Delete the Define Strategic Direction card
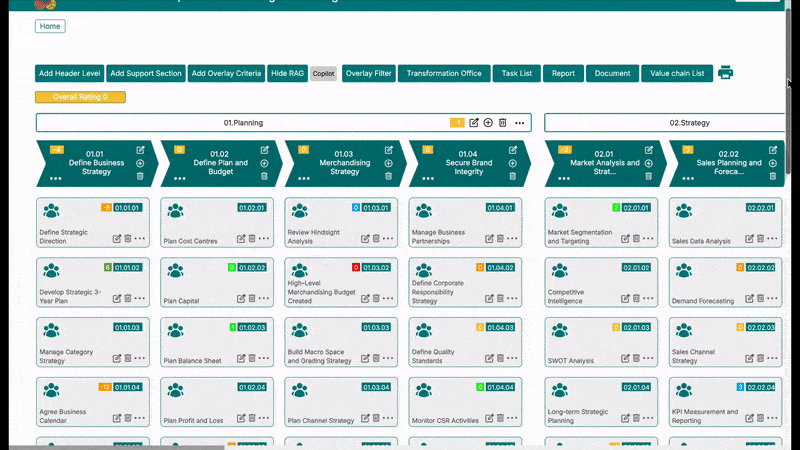The image size is (800, 450). pos(128,238)
